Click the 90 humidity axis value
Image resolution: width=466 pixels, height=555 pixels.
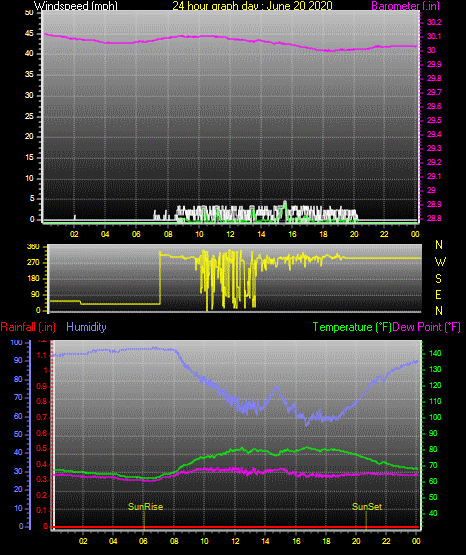tap(18, 360)
